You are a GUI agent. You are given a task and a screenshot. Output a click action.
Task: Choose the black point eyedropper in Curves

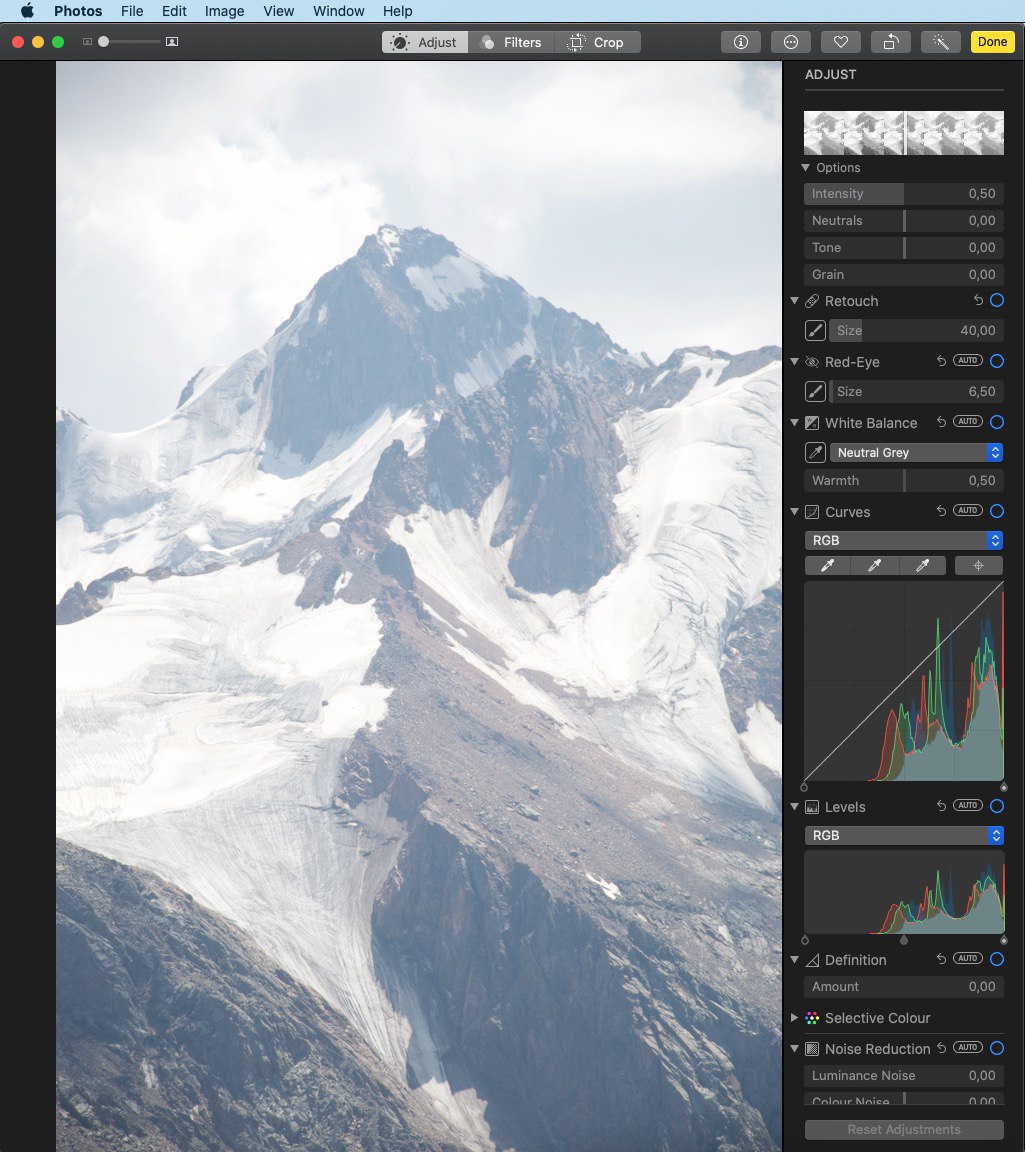(827, 565)
